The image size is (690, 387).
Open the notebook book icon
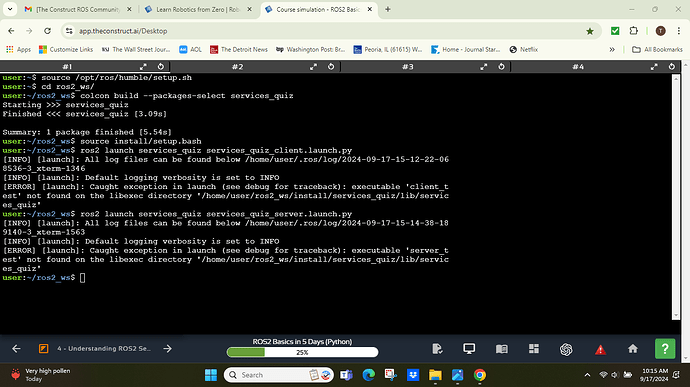coord(502,349)
